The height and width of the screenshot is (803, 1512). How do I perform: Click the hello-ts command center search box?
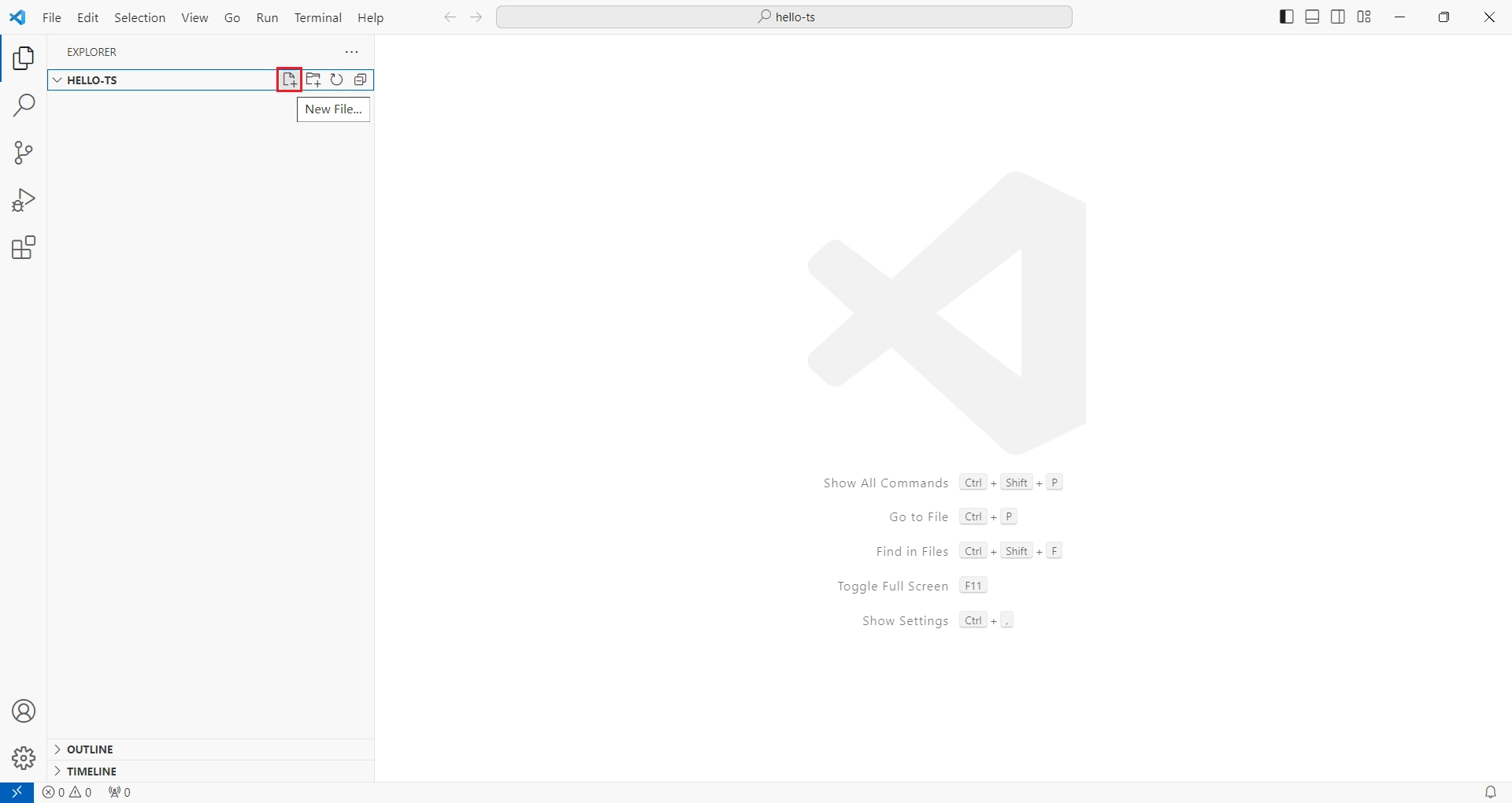[784, 17]
